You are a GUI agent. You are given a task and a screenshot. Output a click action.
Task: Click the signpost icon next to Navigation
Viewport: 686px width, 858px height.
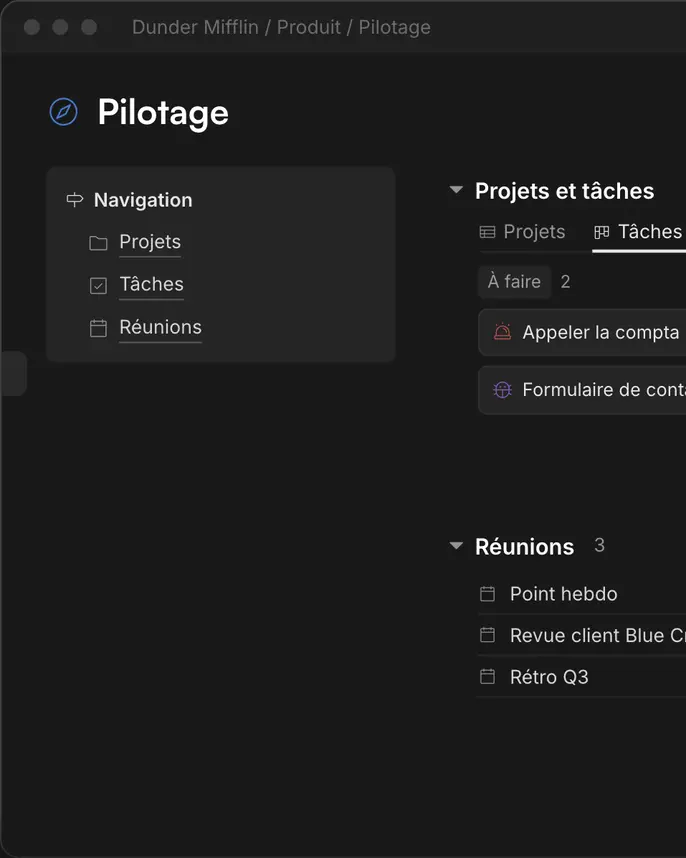pos(75,200)
